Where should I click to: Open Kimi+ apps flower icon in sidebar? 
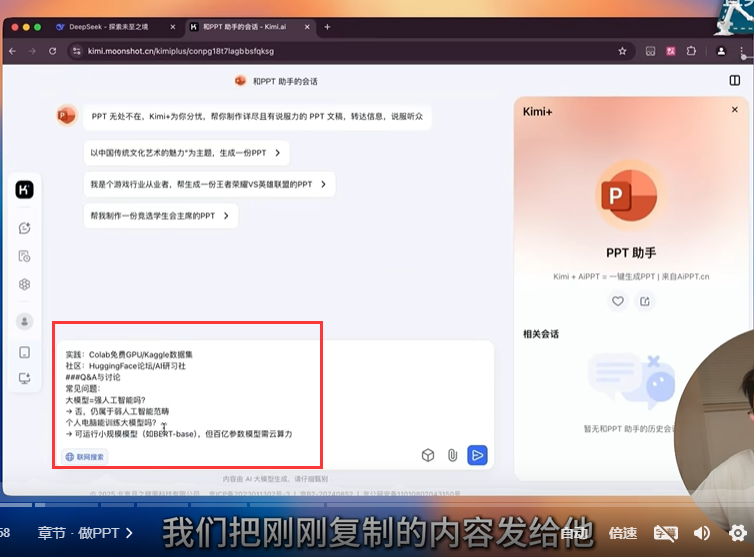coord(25,284)
